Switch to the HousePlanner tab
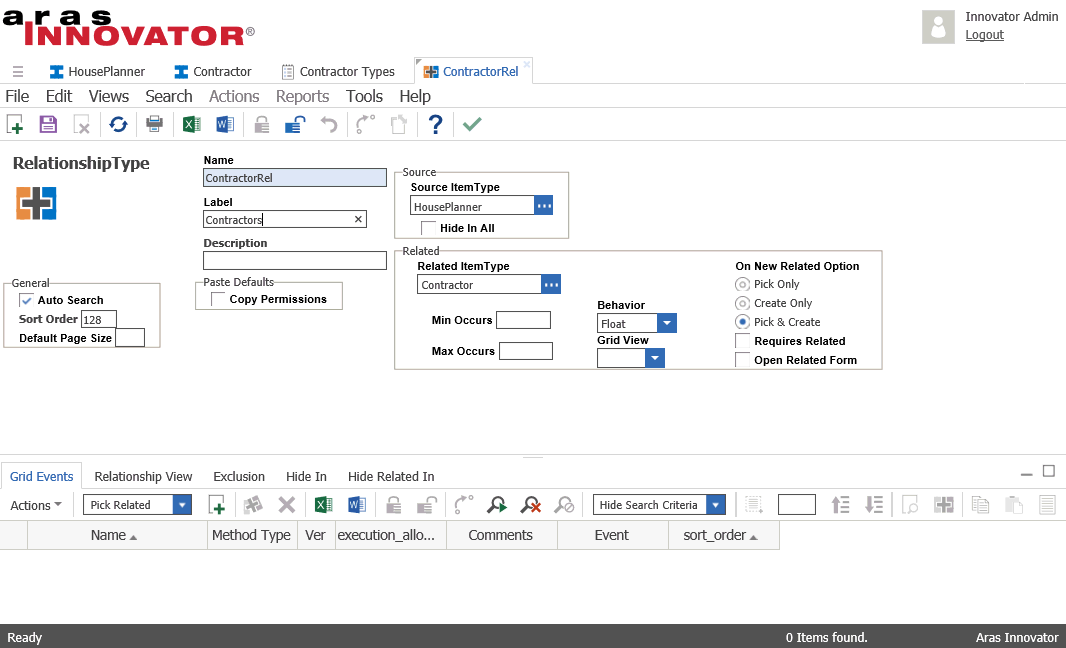The image size is (1066, 648). coord(97,71)
